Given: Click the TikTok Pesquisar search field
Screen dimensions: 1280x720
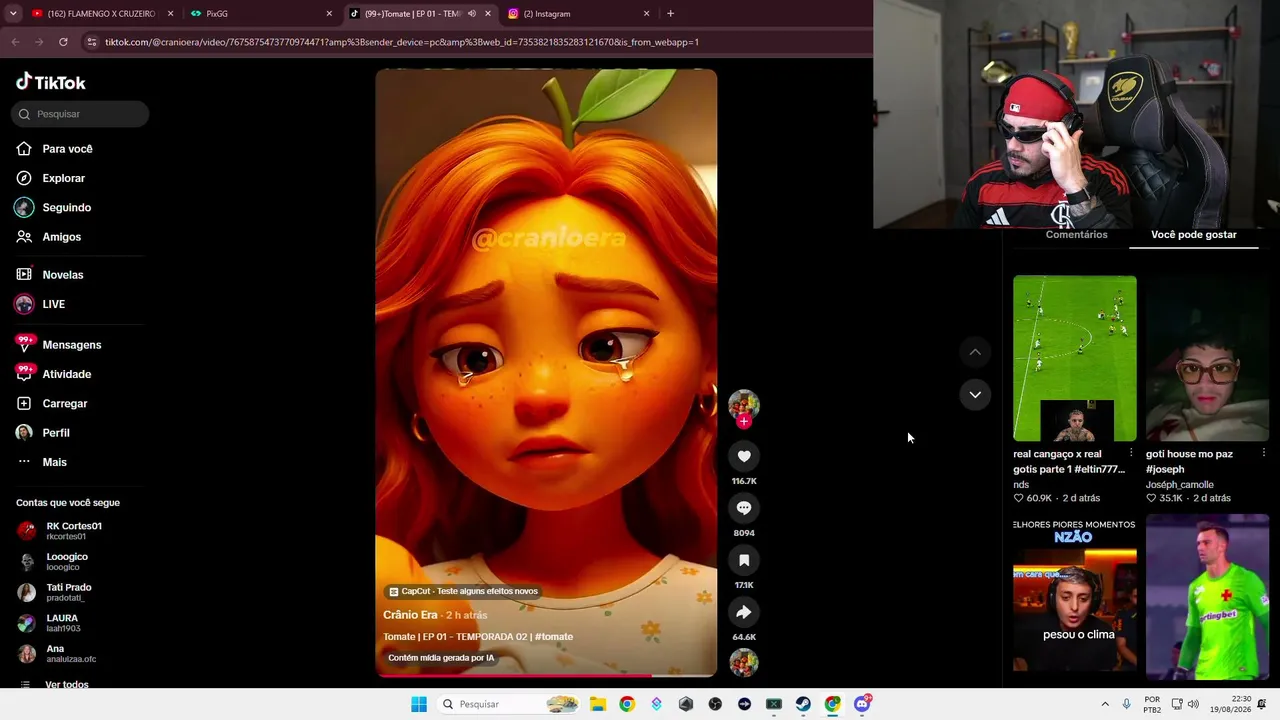Looking at the screenshot, I should click(80, 114).
